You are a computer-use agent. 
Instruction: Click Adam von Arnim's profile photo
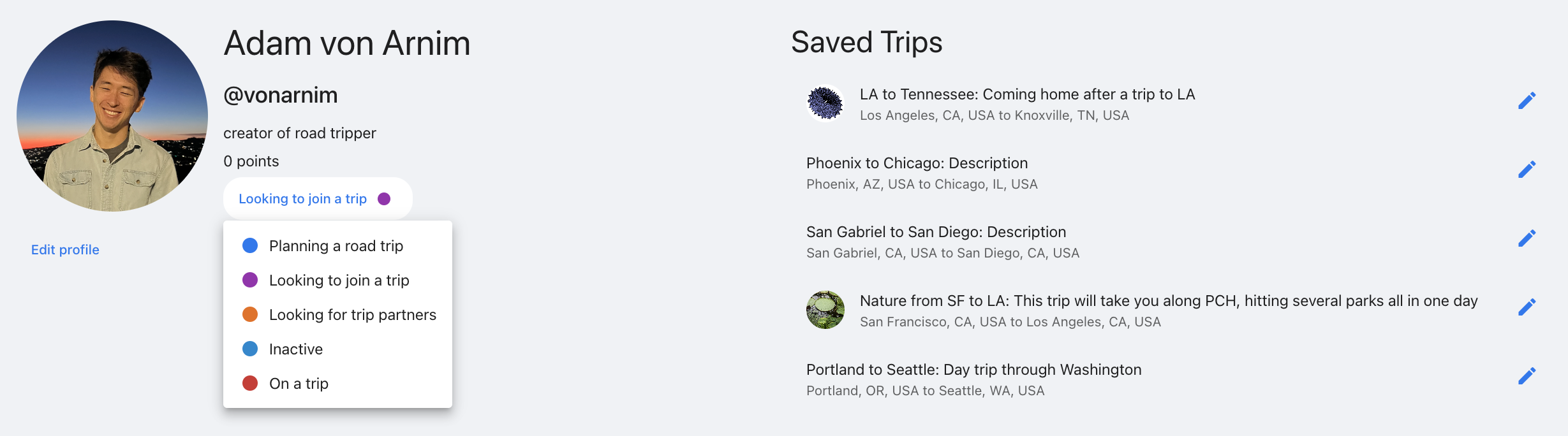(112, 116)
